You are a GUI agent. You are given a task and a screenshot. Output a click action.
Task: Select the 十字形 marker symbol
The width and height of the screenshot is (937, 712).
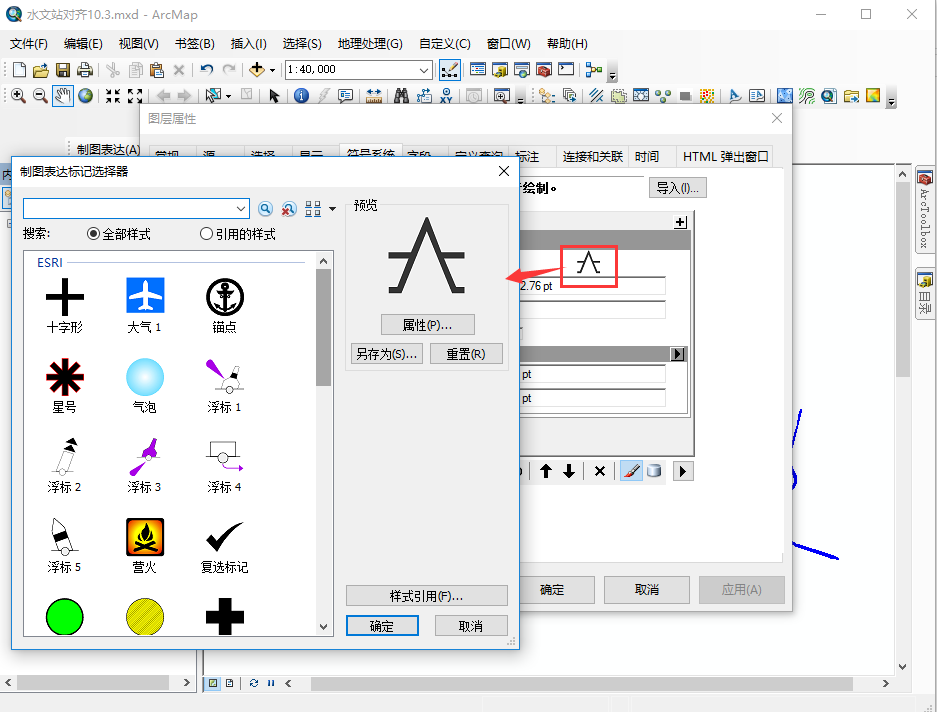click(x=65, y=305)
